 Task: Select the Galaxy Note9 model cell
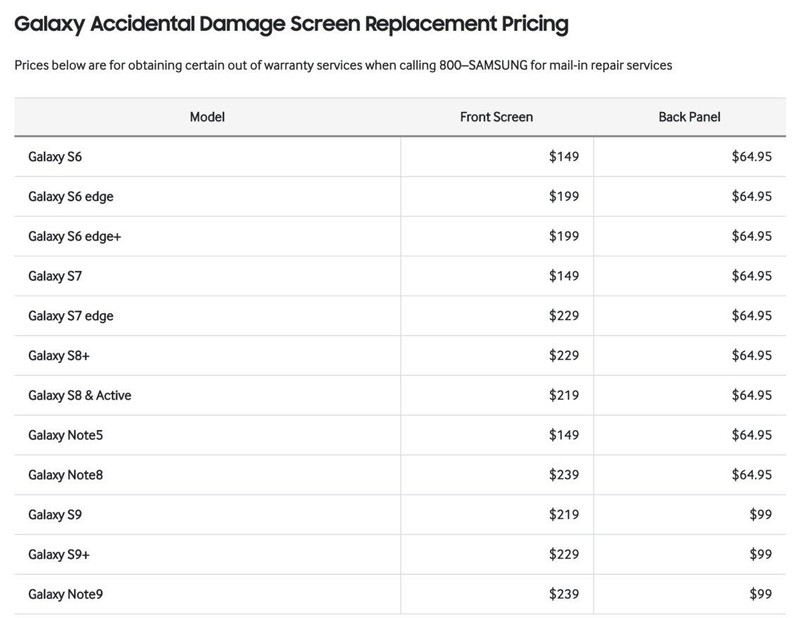tap(65, 594)
